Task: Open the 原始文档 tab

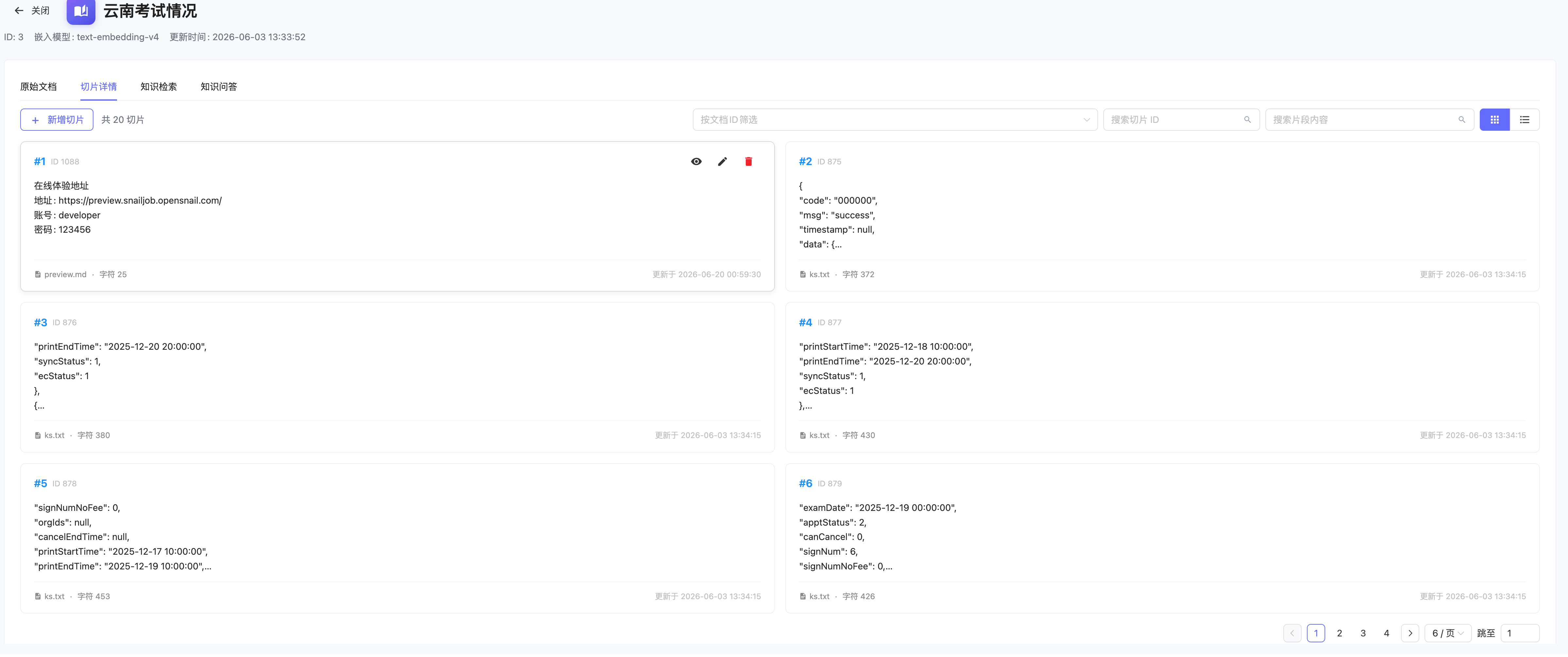Action: click(38, 87)
